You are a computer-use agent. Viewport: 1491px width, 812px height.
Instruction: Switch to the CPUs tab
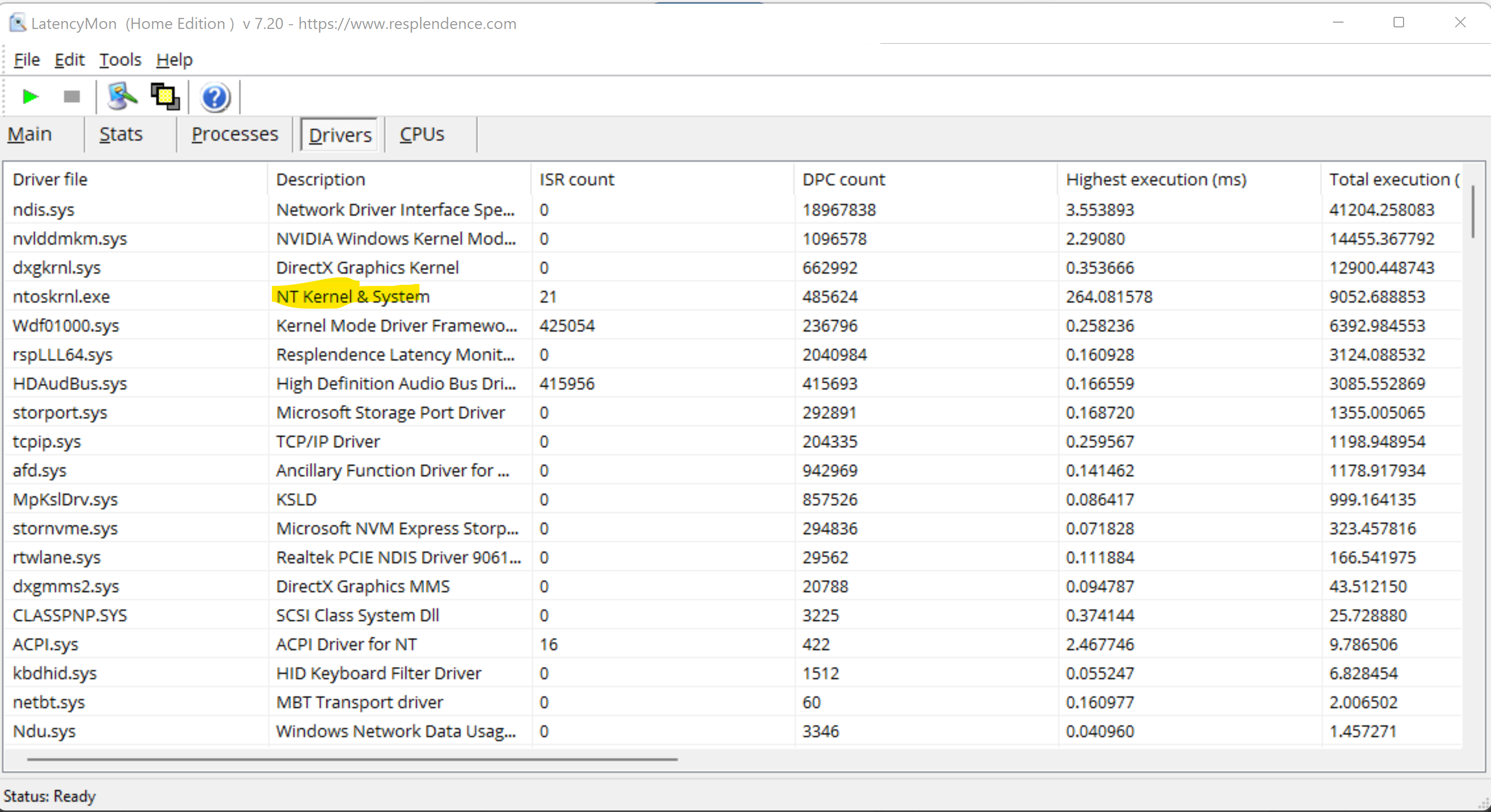[422, 134]
